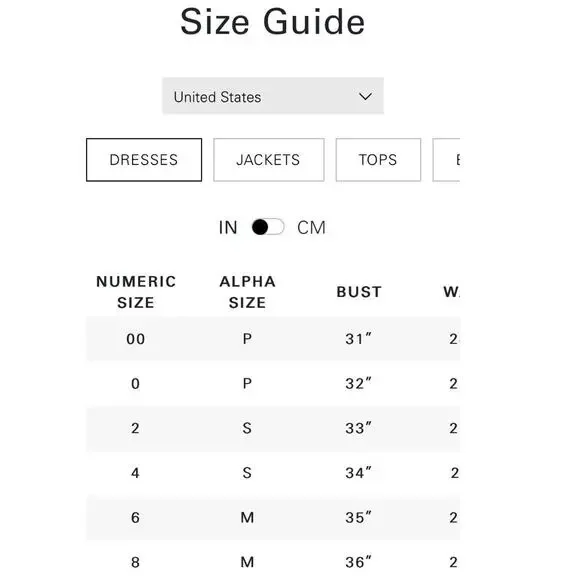Viewport: 580px width, 580px height.
Task: Open the TOPS size tab
Action: 378,160
